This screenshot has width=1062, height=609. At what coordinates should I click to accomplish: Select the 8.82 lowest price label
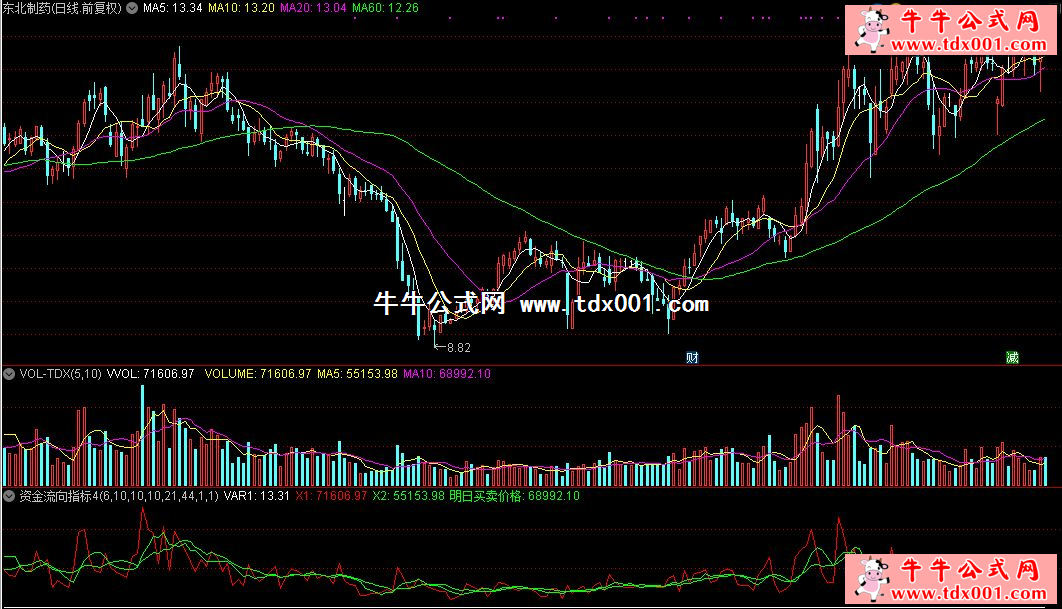coord(457,348)
